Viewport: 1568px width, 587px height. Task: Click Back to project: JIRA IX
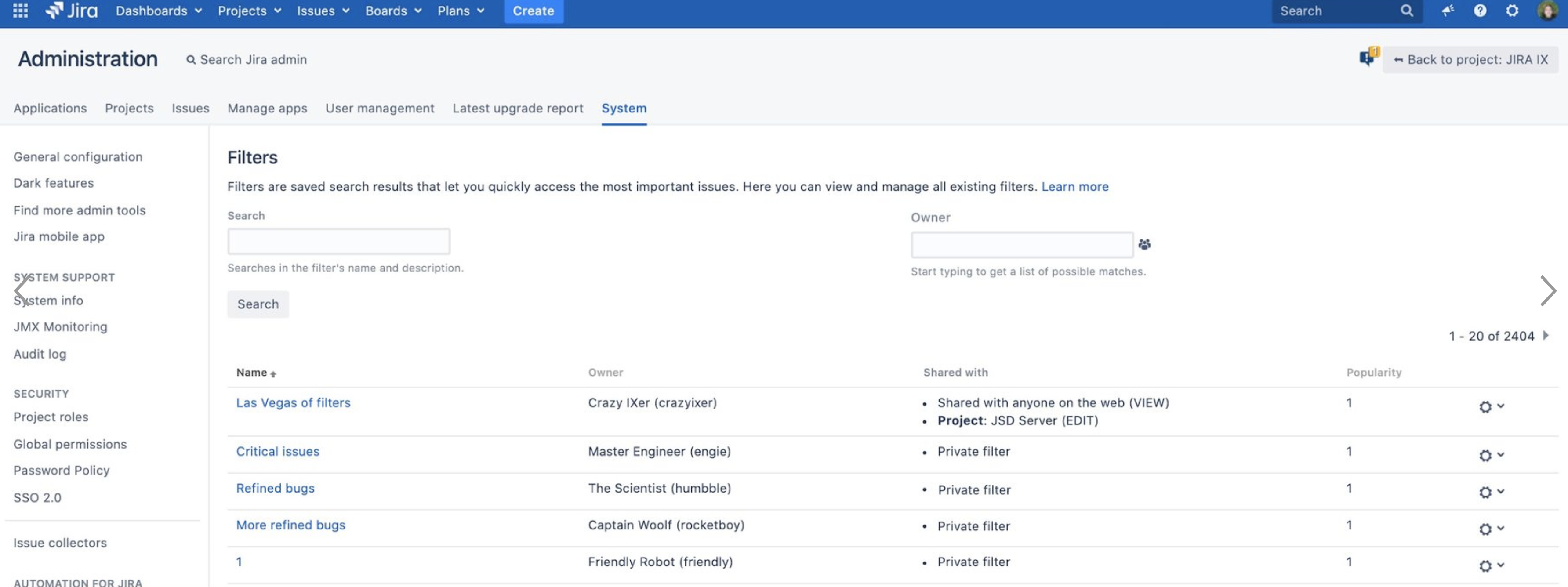tap(1470, 60)
